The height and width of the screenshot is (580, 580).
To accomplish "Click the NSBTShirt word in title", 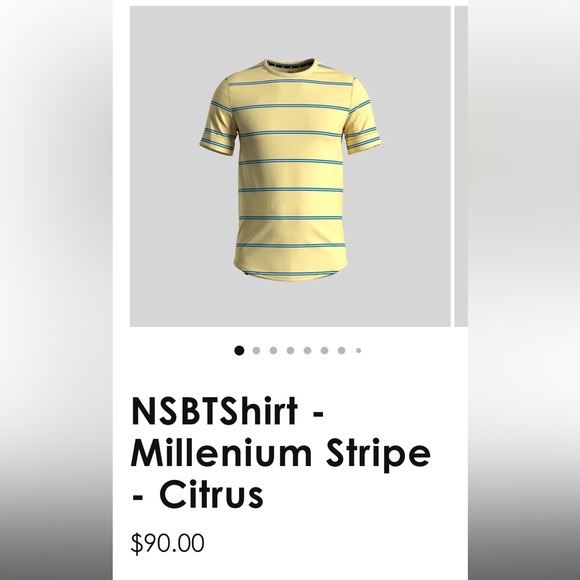I will point(214,411).
